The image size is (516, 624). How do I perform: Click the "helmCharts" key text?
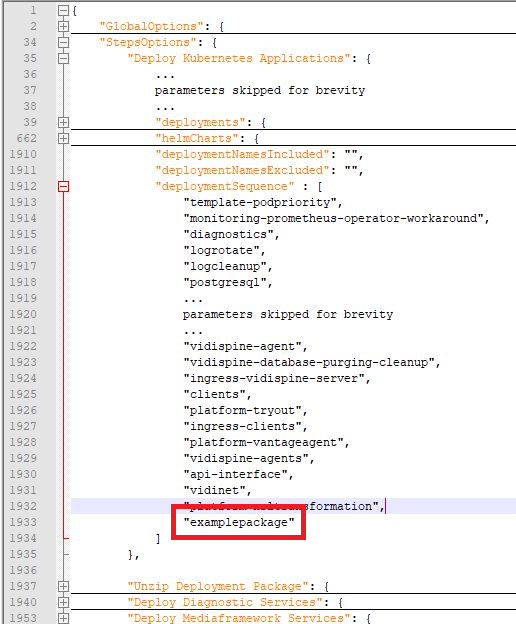pos(197,138)
